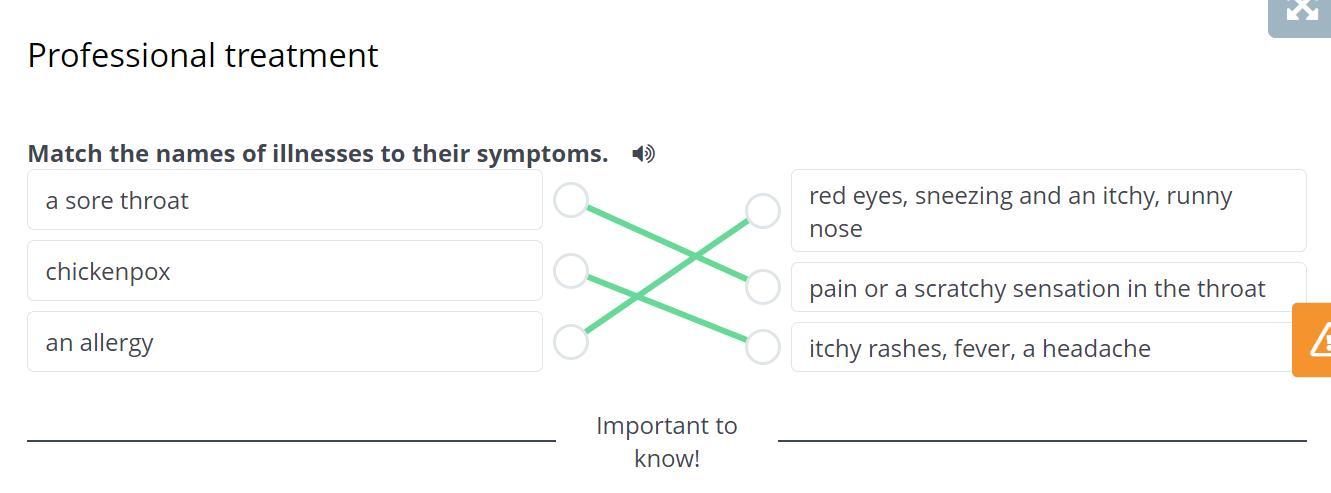This screenshot has height=493, width=1331.
Task: Select the 'a sore throat' illness box
Action: [x=285, y=200]
